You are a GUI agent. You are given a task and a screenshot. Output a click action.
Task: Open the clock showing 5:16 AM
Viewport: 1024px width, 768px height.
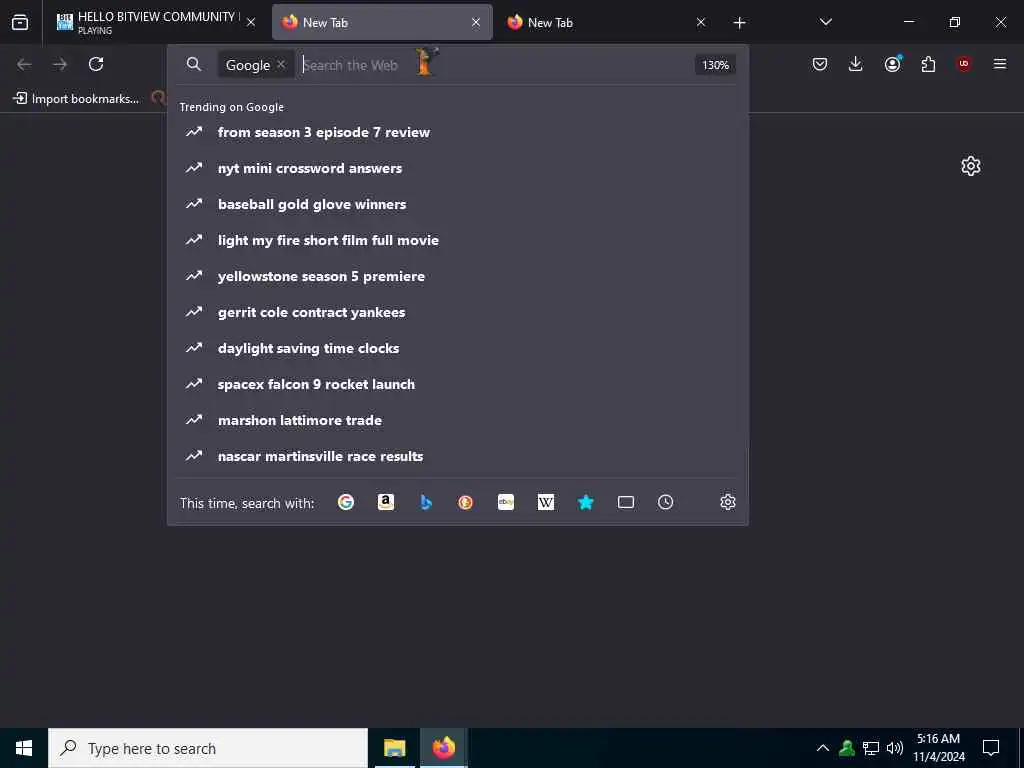pyautogui.click(x=938, y=748)
